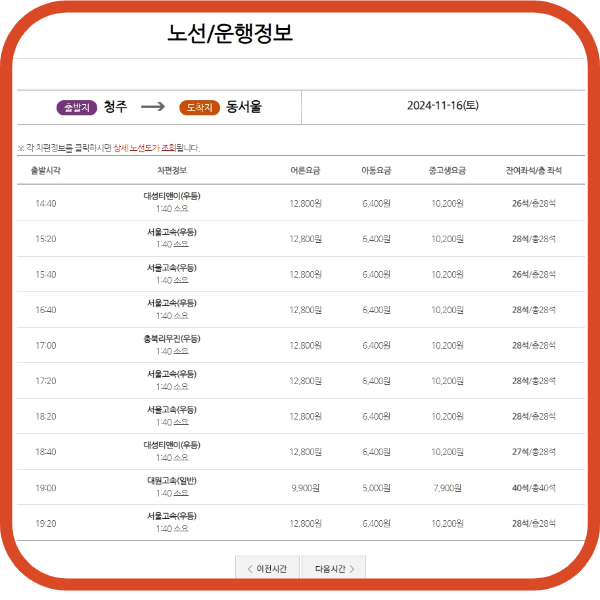600x600 pixels.
Task: Click the 15:40 departure time
Action: tap(46, 274)
